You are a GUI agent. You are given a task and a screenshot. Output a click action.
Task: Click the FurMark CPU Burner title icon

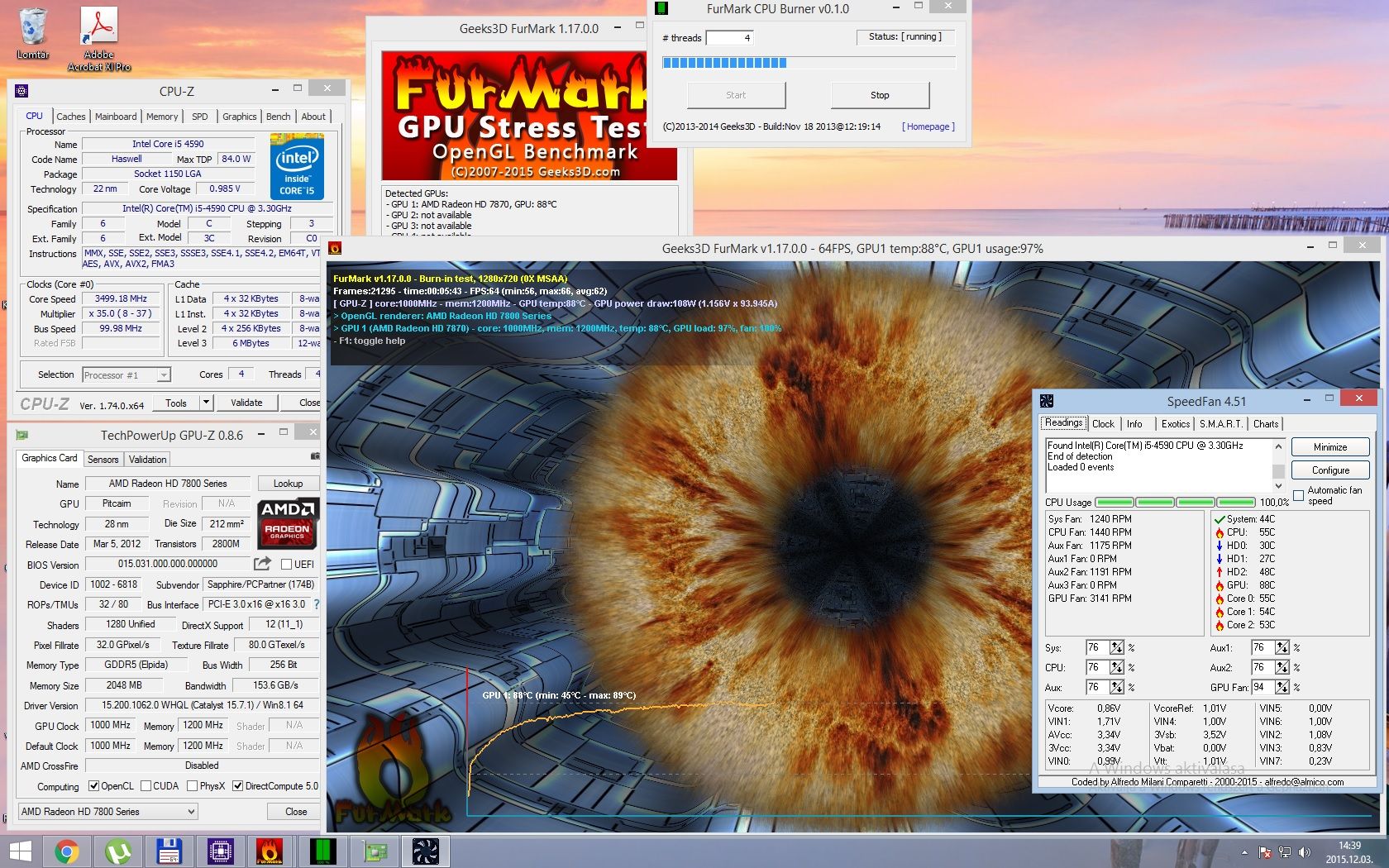point(661,8)
